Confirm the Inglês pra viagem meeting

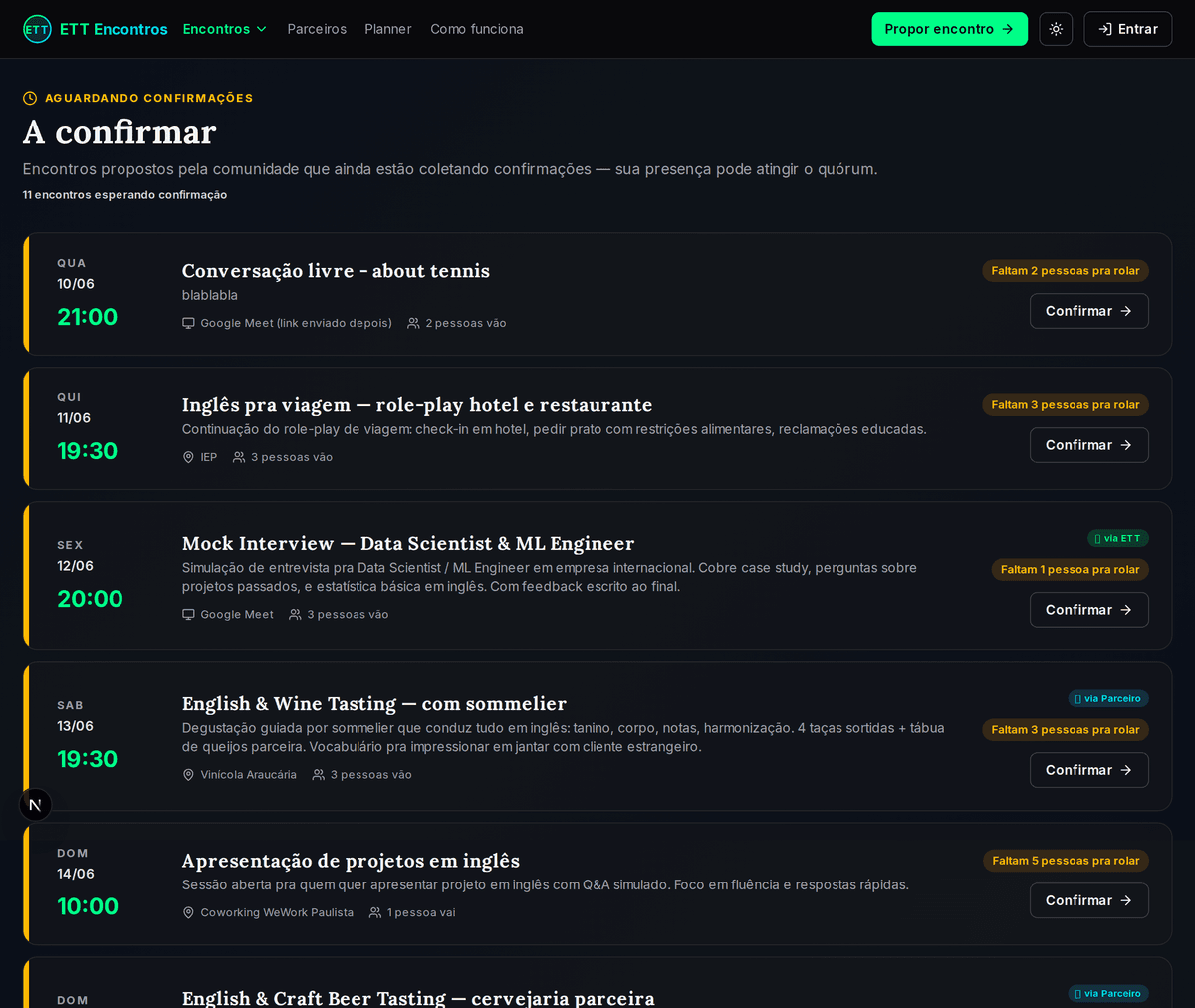tap(1088, 445)
